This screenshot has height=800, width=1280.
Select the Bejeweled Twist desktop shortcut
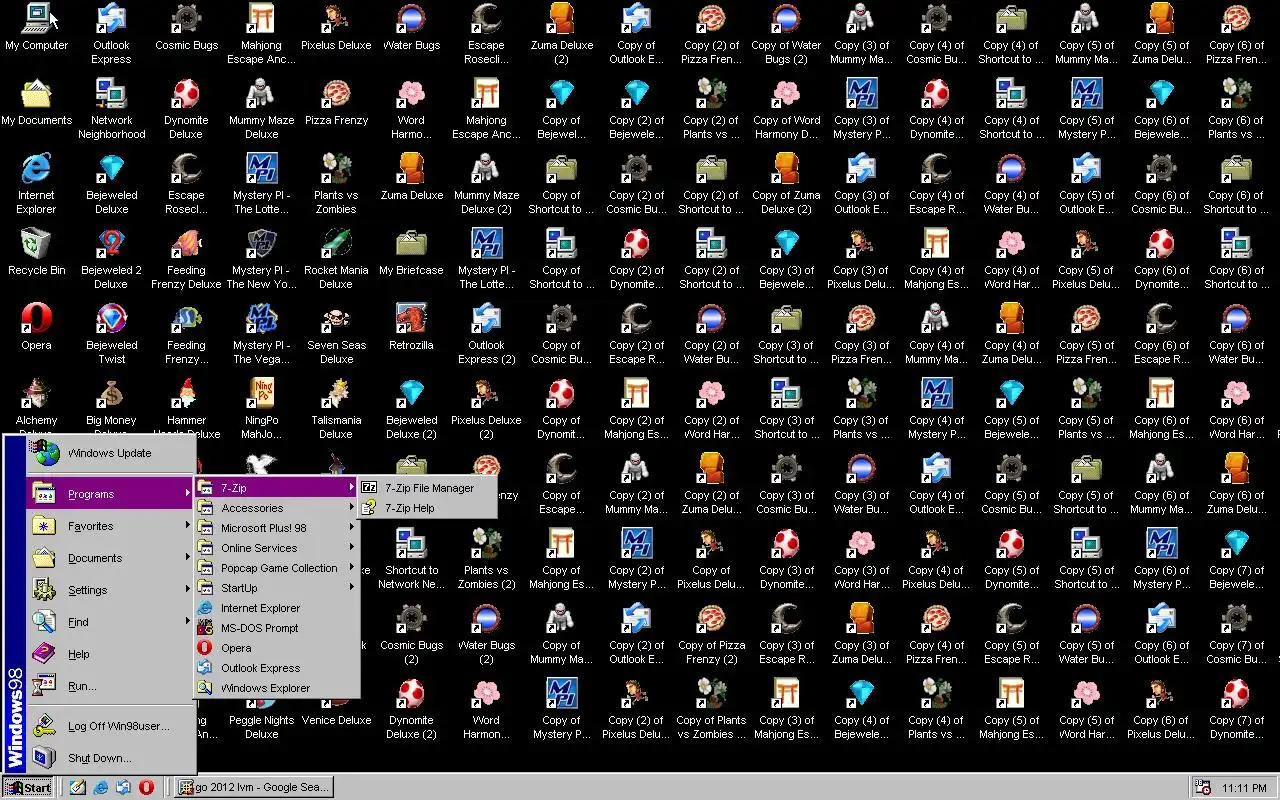tap(111, 334)
